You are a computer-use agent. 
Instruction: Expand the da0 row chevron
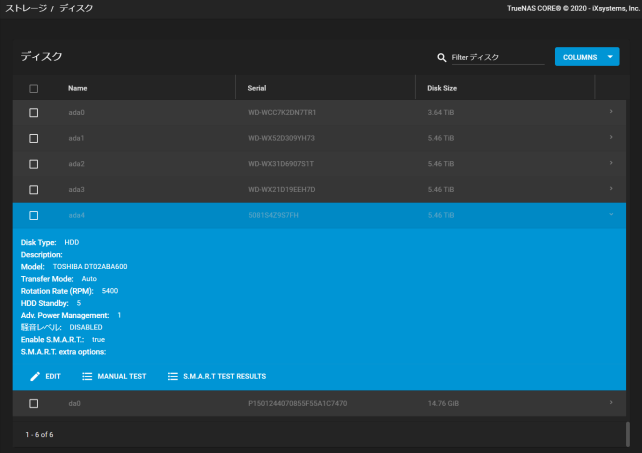point(610,403)
